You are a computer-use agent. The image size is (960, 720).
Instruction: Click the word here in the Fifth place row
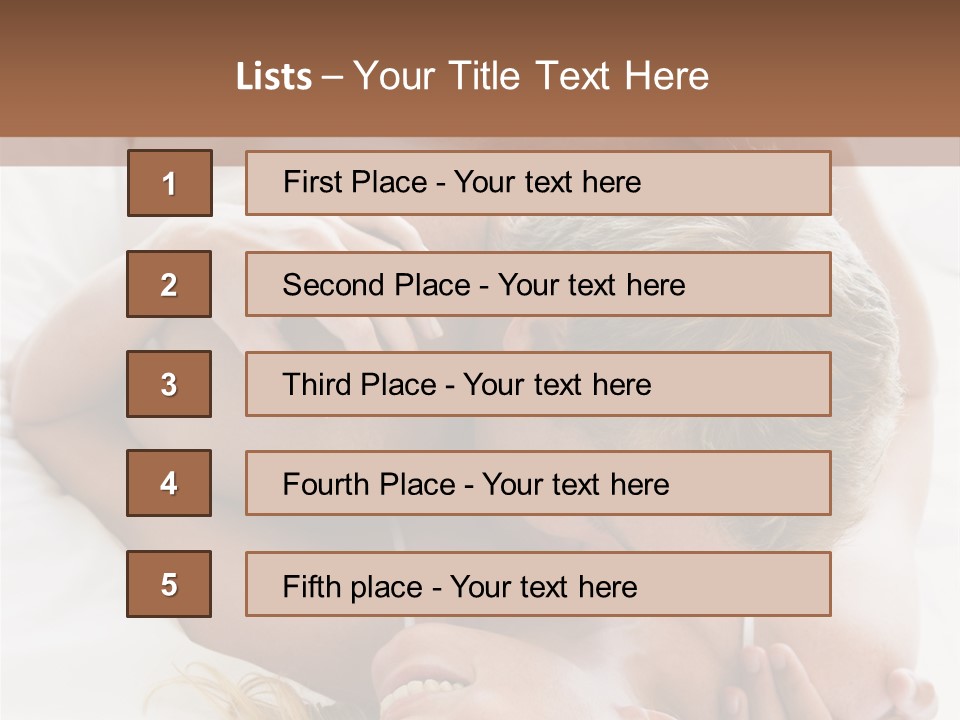pos(607,586)
